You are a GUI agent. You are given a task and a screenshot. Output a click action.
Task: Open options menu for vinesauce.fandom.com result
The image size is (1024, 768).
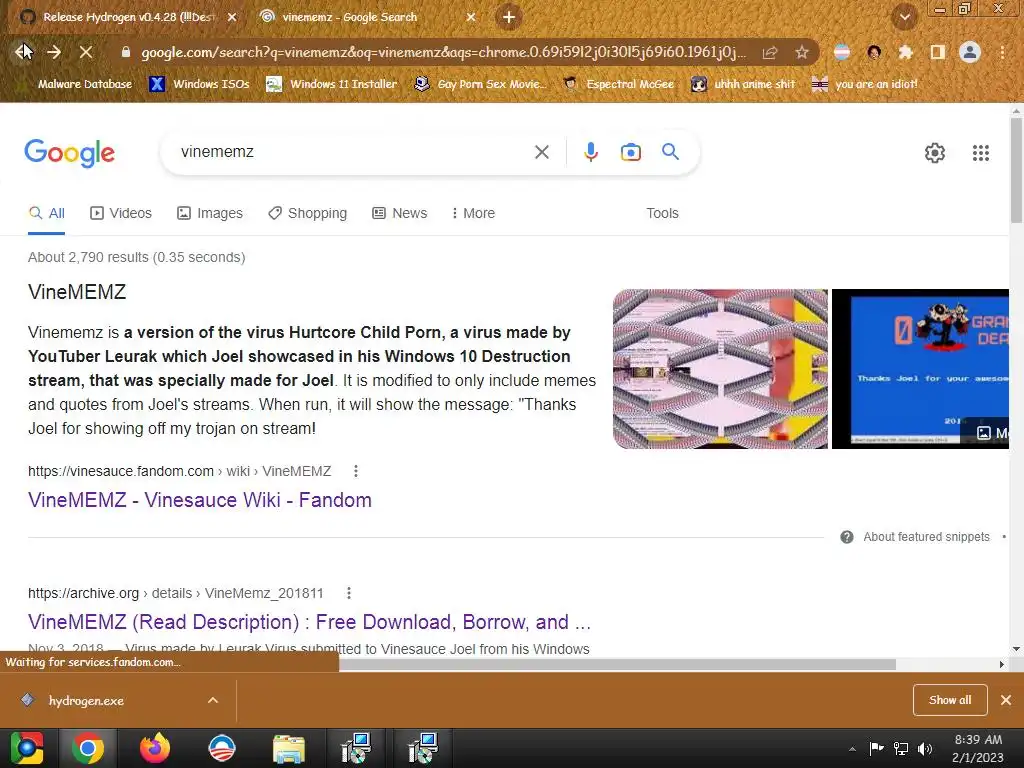click(x=355, y=471)
